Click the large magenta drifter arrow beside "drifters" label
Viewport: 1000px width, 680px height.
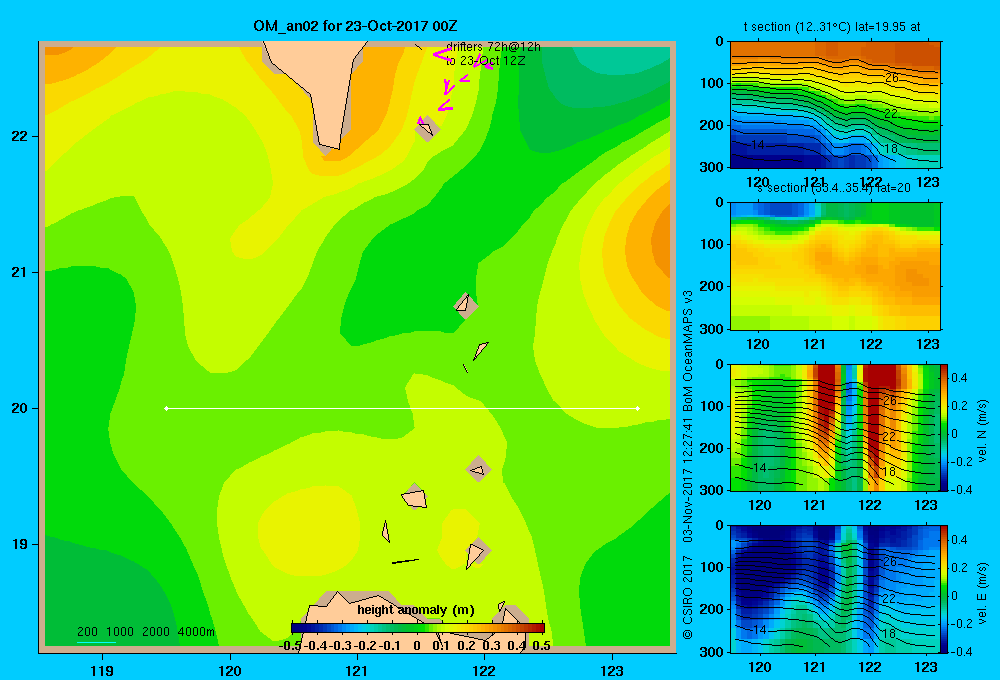(442, 55)
